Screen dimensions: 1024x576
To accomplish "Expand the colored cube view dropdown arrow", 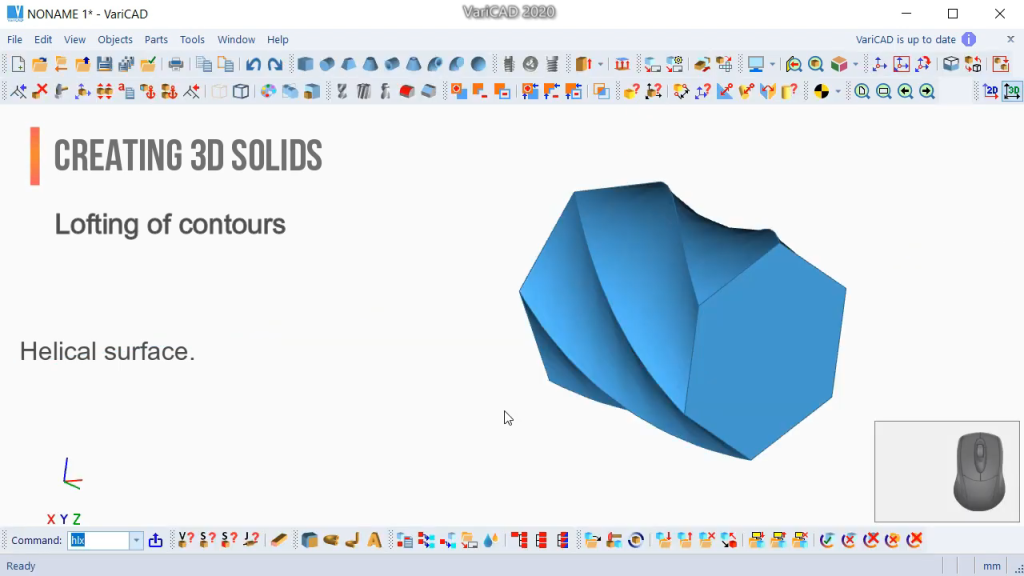I will click(x=855, y=64).
